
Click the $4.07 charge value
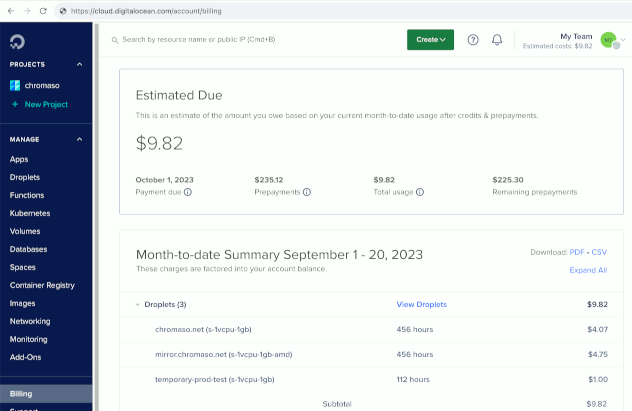coord(597,330)
